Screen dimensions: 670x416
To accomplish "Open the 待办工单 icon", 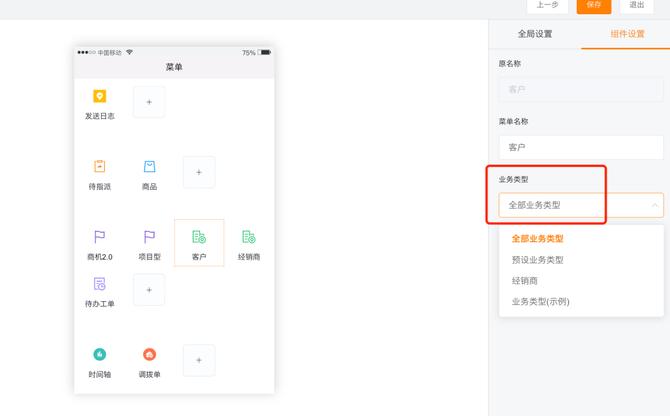I will click(99, 285).
